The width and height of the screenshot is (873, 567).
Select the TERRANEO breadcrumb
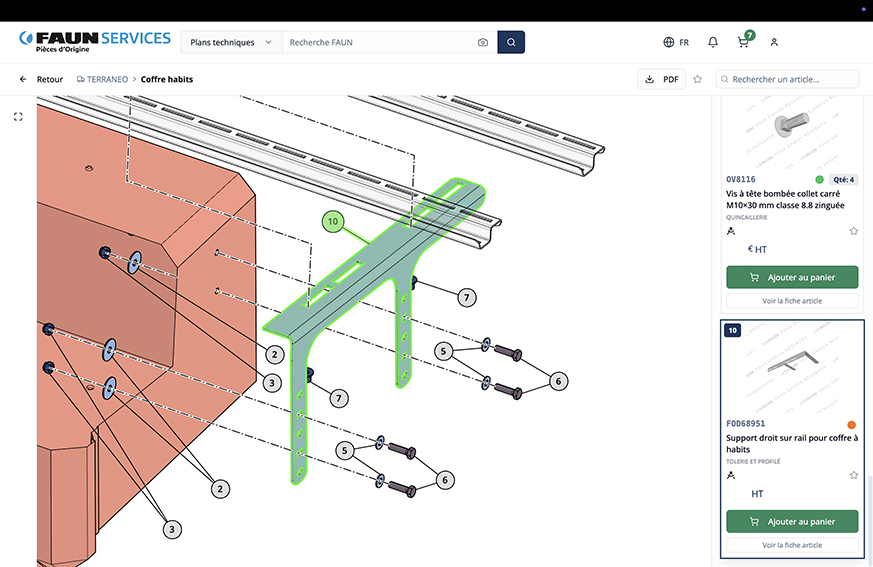(103, 79)
